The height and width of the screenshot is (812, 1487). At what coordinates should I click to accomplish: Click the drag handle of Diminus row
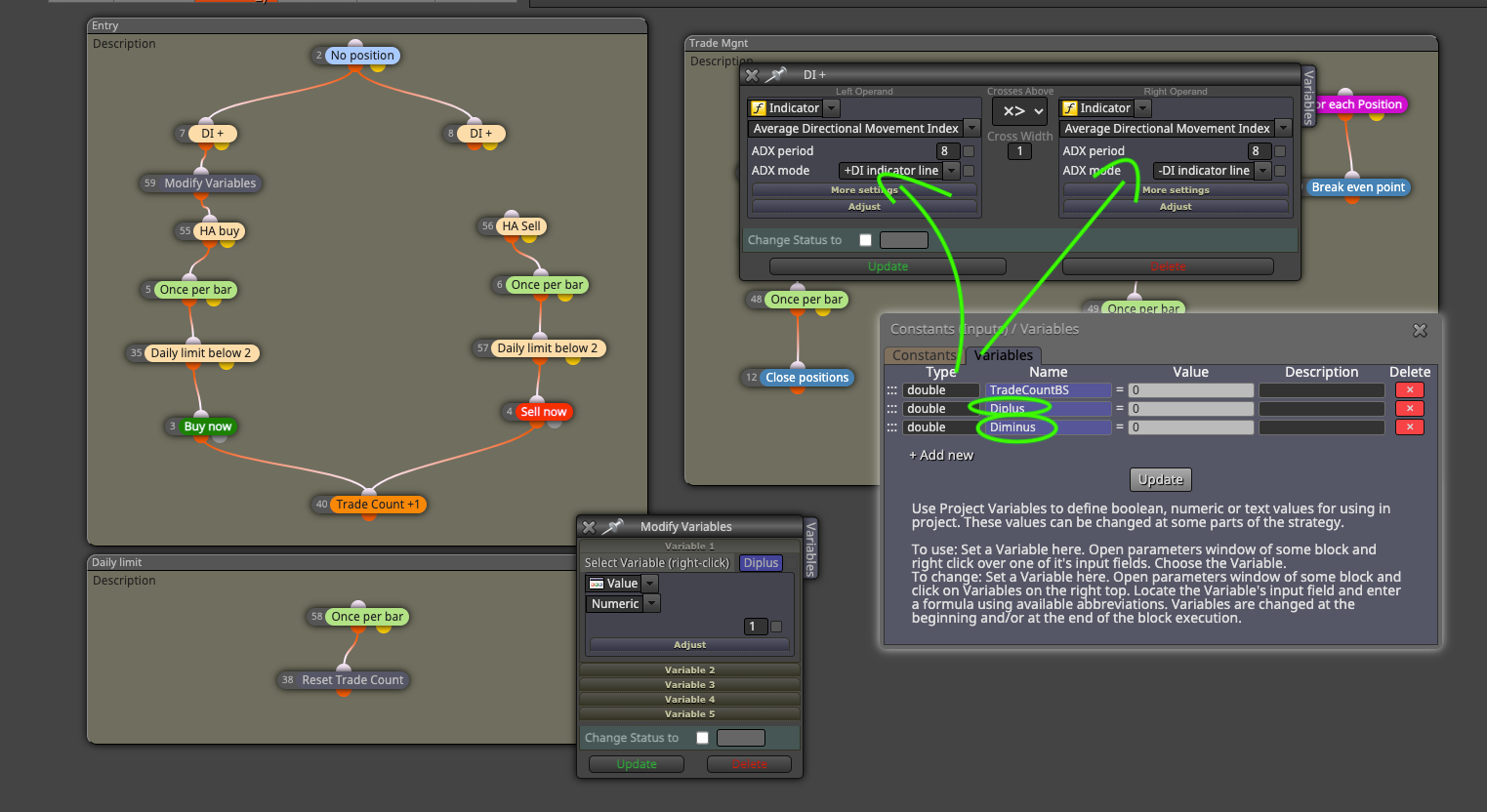tap(891, 427)
